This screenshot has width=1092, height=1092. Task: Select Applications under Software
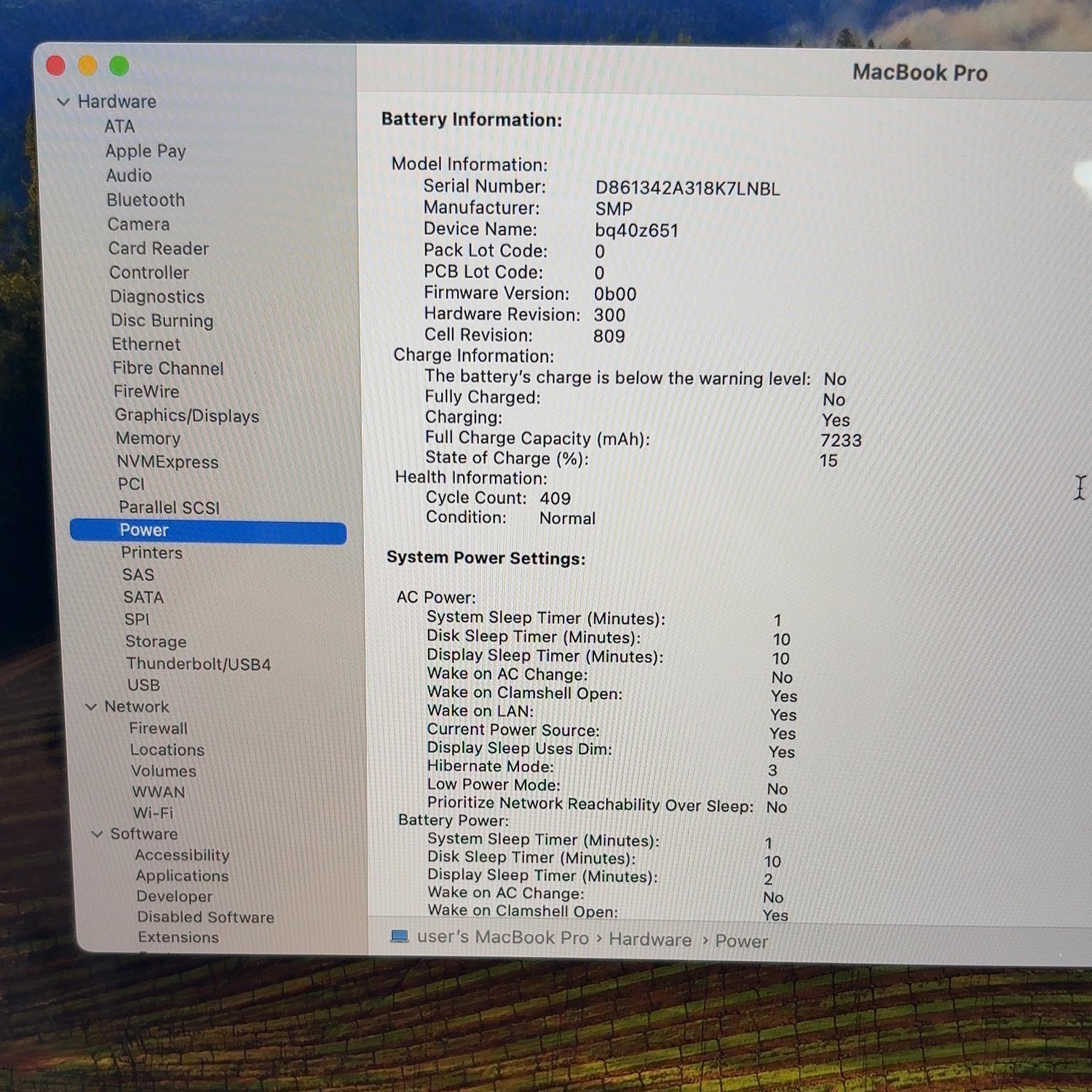(182, 876)
